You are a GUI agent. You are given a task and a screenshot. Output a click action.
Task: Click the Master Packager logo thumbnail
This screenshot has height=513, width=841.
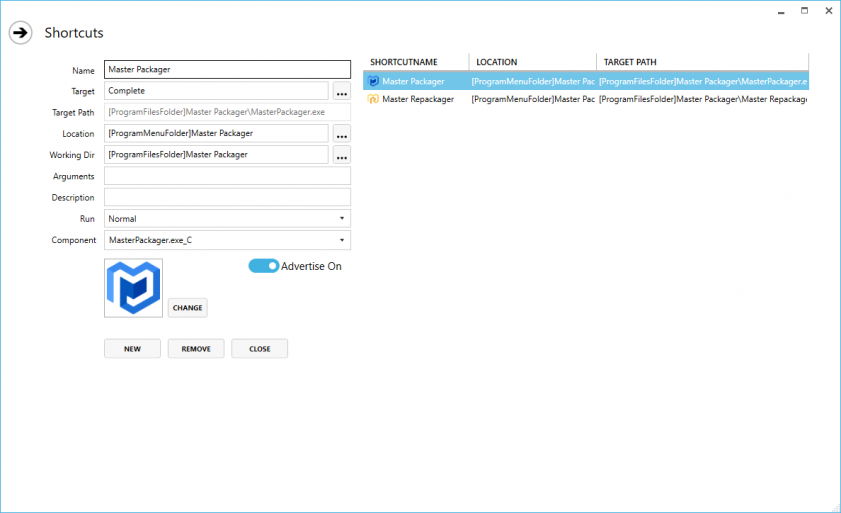click(x=134, y=288)
